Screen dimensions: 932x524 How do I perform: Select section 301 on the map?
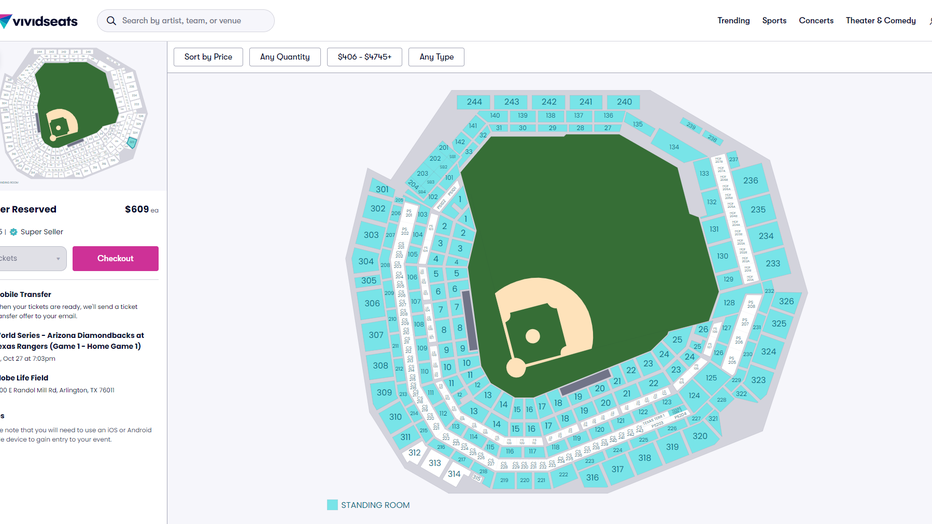pyautogui.click(x=382, y=190)
